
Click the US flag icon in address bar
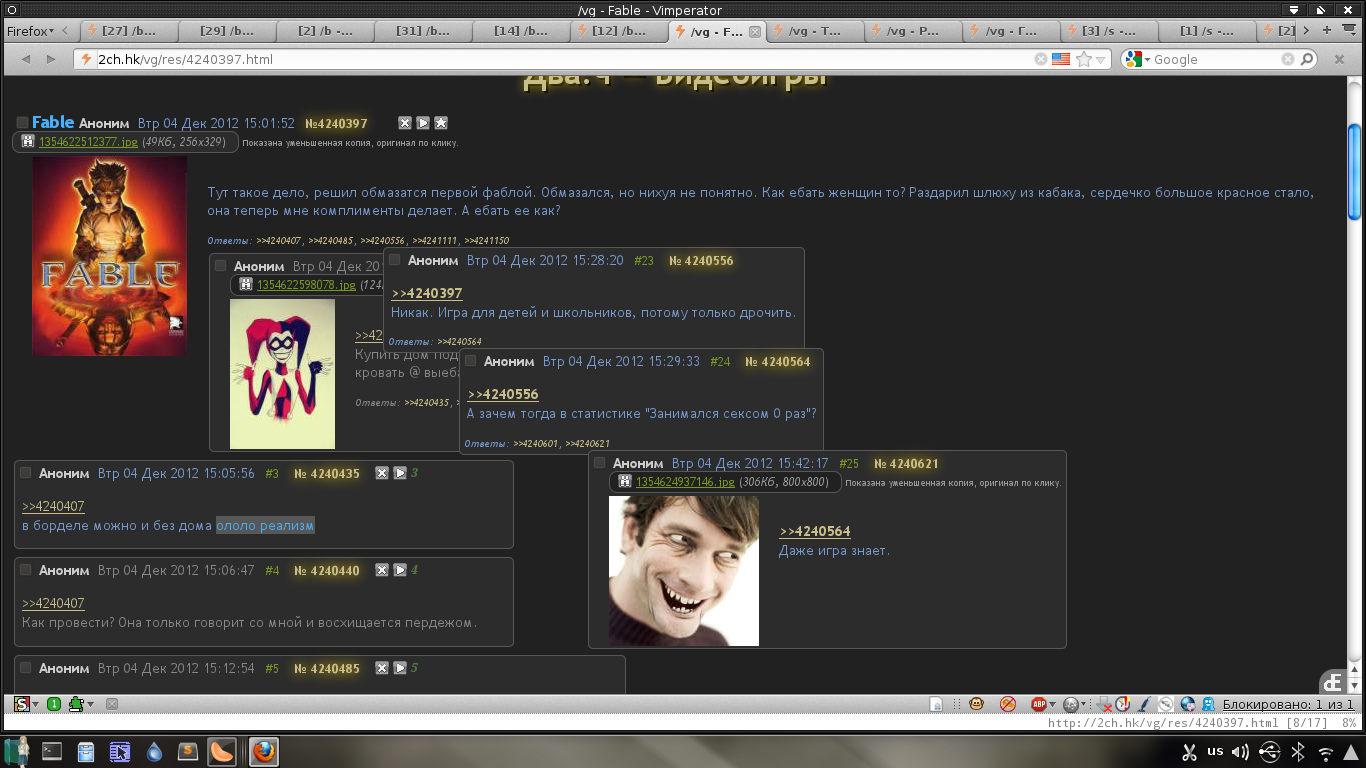click(x=1061, y=59)
